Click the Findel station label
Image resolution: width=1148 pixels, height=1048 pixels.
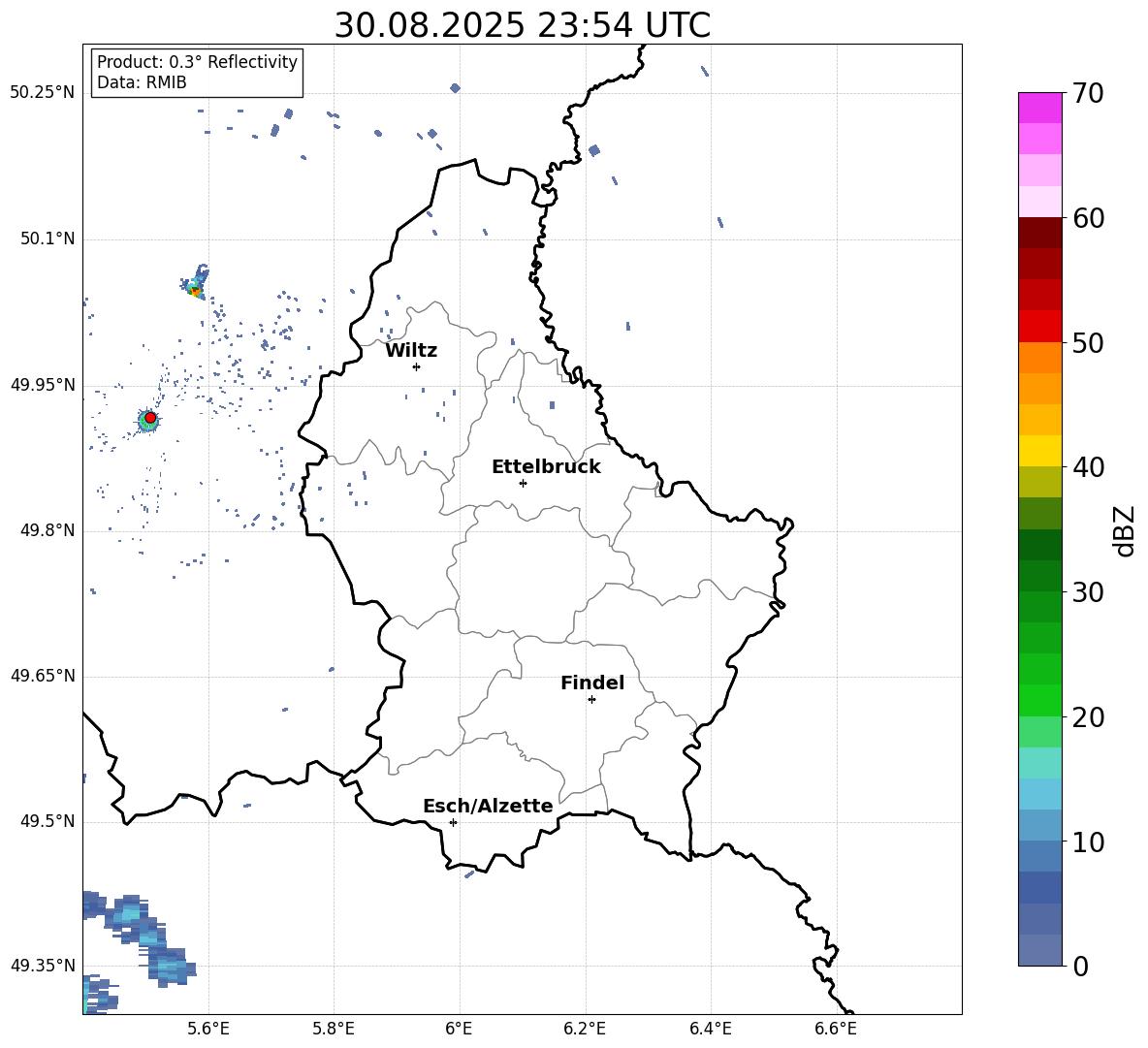592,683
